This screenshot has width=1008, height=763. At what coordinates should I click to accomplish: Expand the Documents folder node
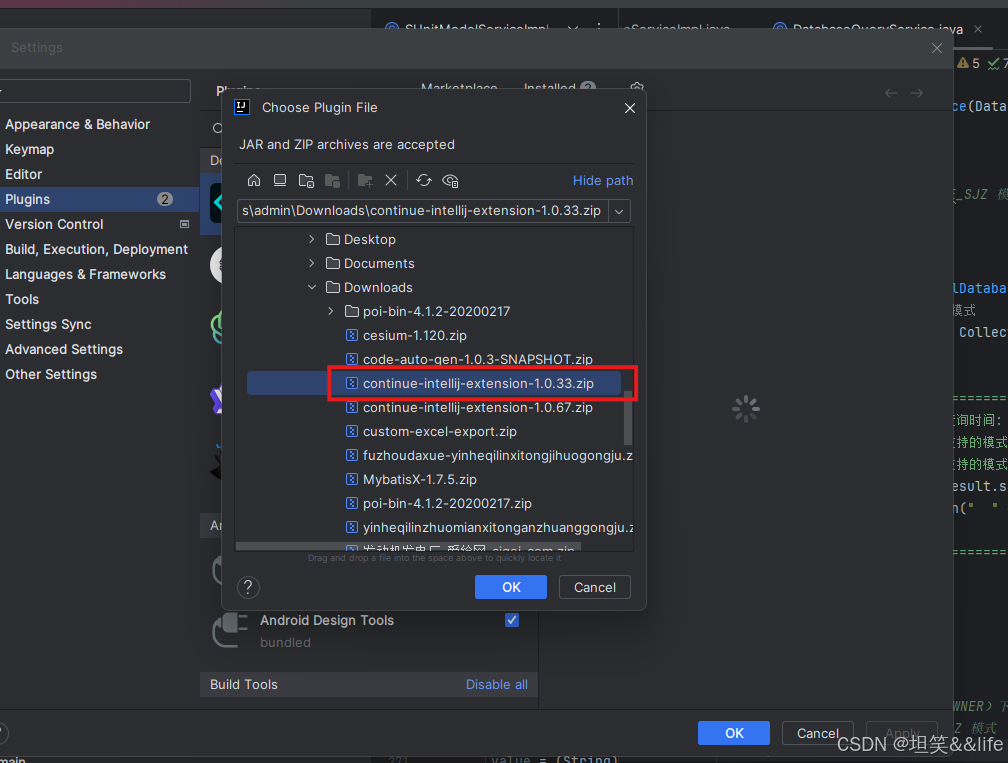(312, 263)
